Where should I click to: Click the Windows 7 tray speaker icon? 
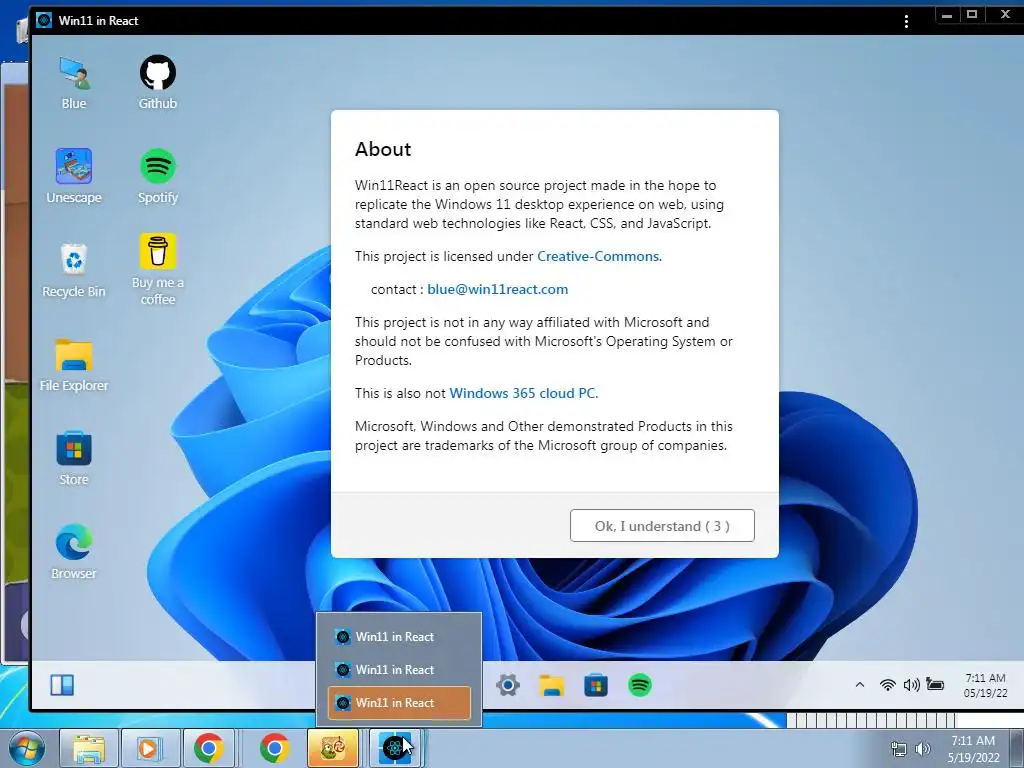[x=923, y=749]
